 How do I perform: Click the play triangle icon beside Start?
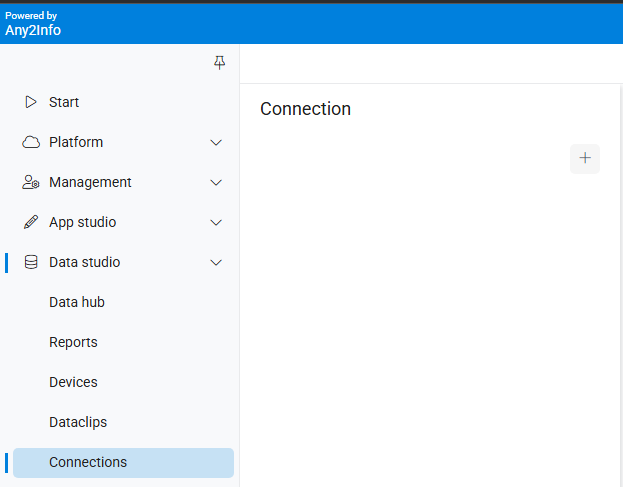pos(31,102)
